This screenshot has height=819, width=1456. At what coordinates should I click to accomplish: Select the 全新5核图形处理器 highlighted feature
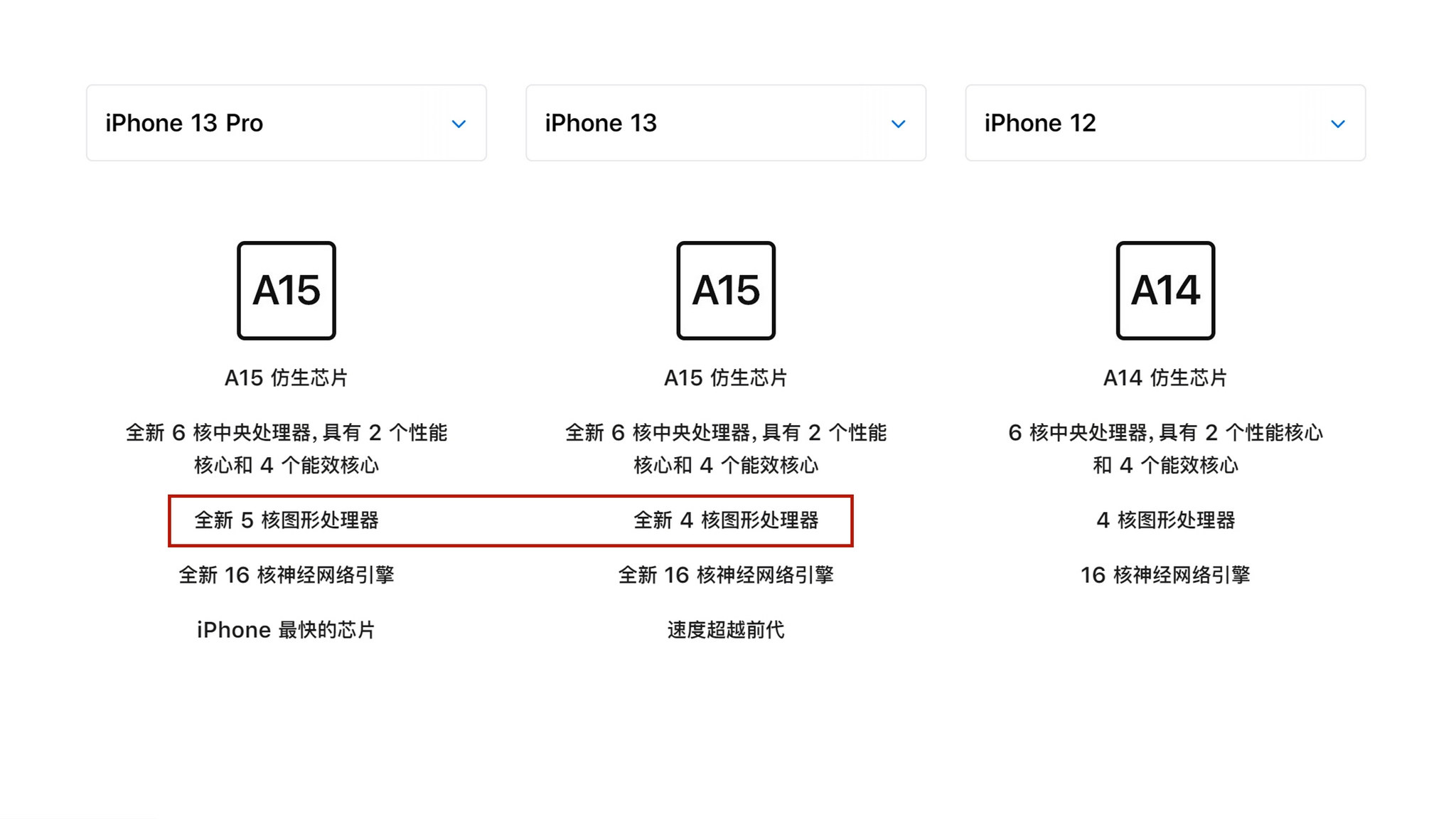288,520
